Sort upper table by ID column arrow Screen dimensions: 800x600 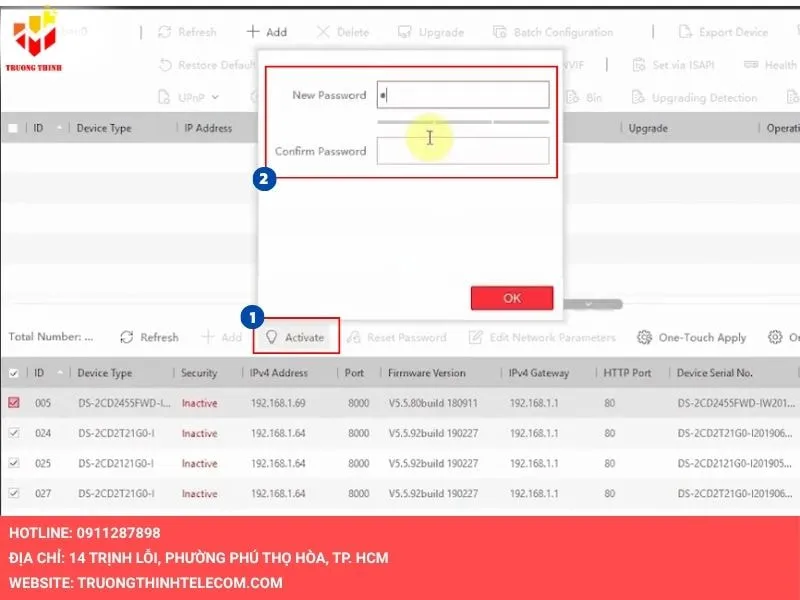pyautogui.click(x=59, y=128)
